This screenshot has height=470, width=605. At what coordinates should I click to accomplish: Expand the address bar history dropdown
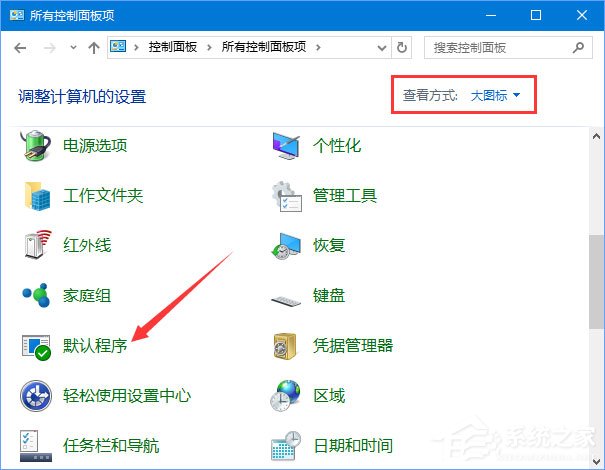pos(381,47)
